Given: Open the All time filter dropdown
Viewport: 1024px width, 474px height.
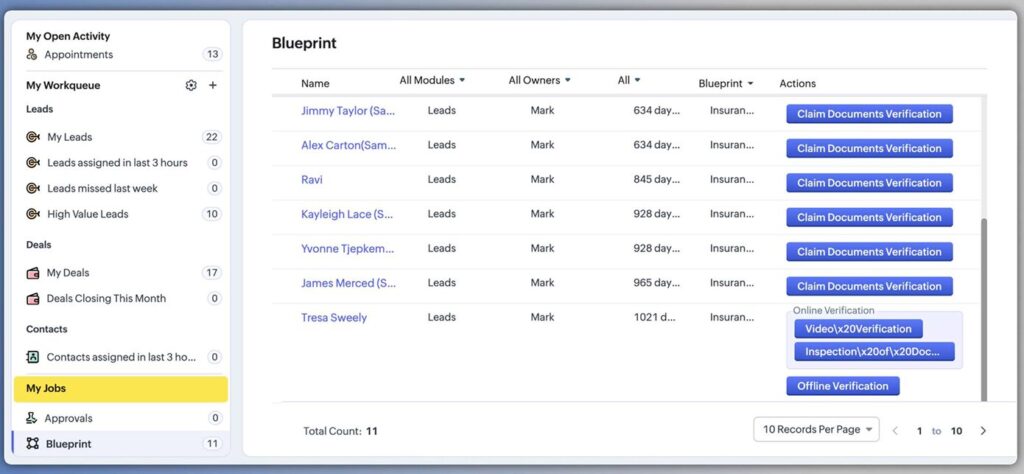Looking at the screenshot, I should (629, 80).
